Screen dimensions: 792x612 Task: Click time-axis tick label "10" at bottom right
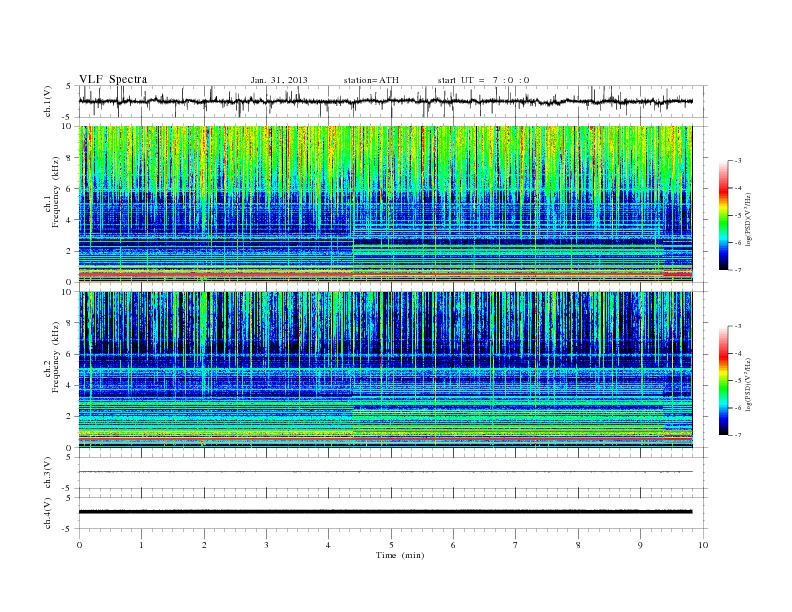tap(703, 545)
